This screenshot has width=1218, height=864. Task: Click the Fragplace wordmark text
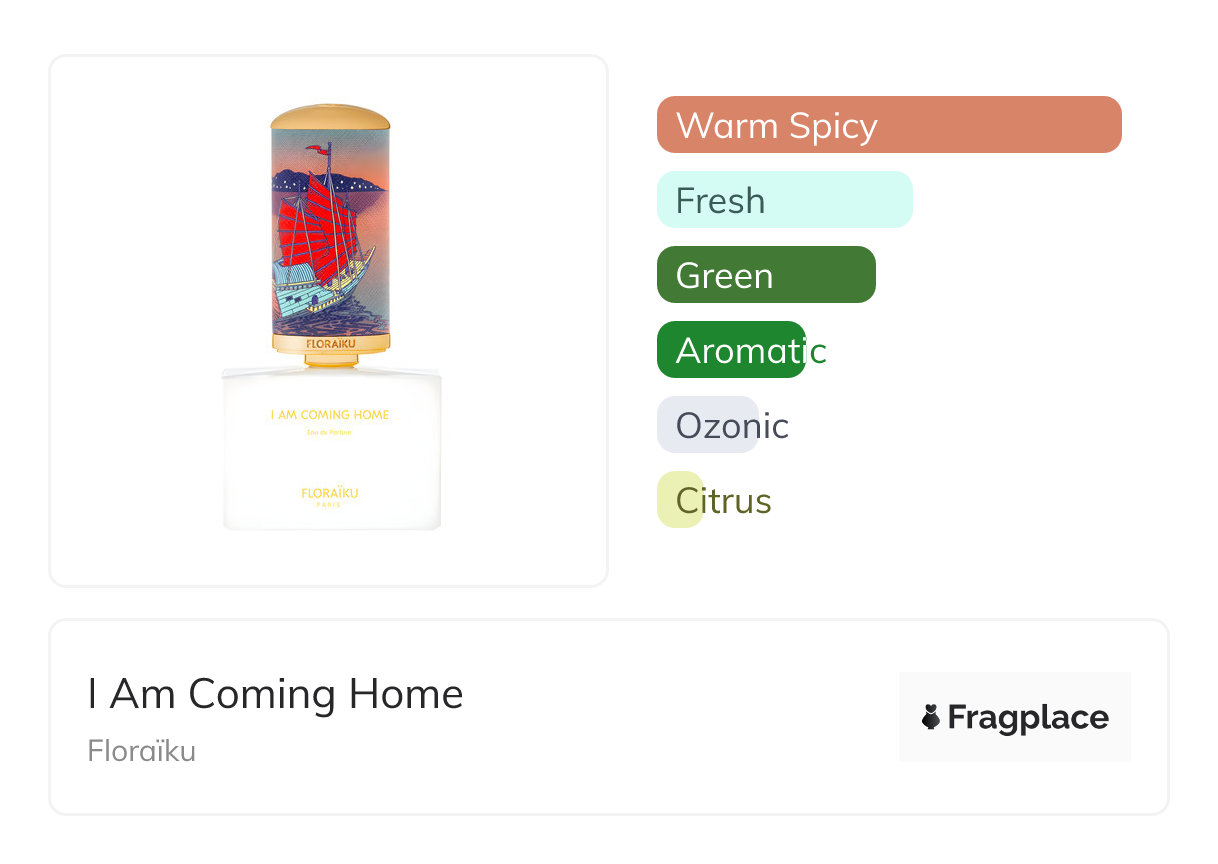click(1028, 718)
